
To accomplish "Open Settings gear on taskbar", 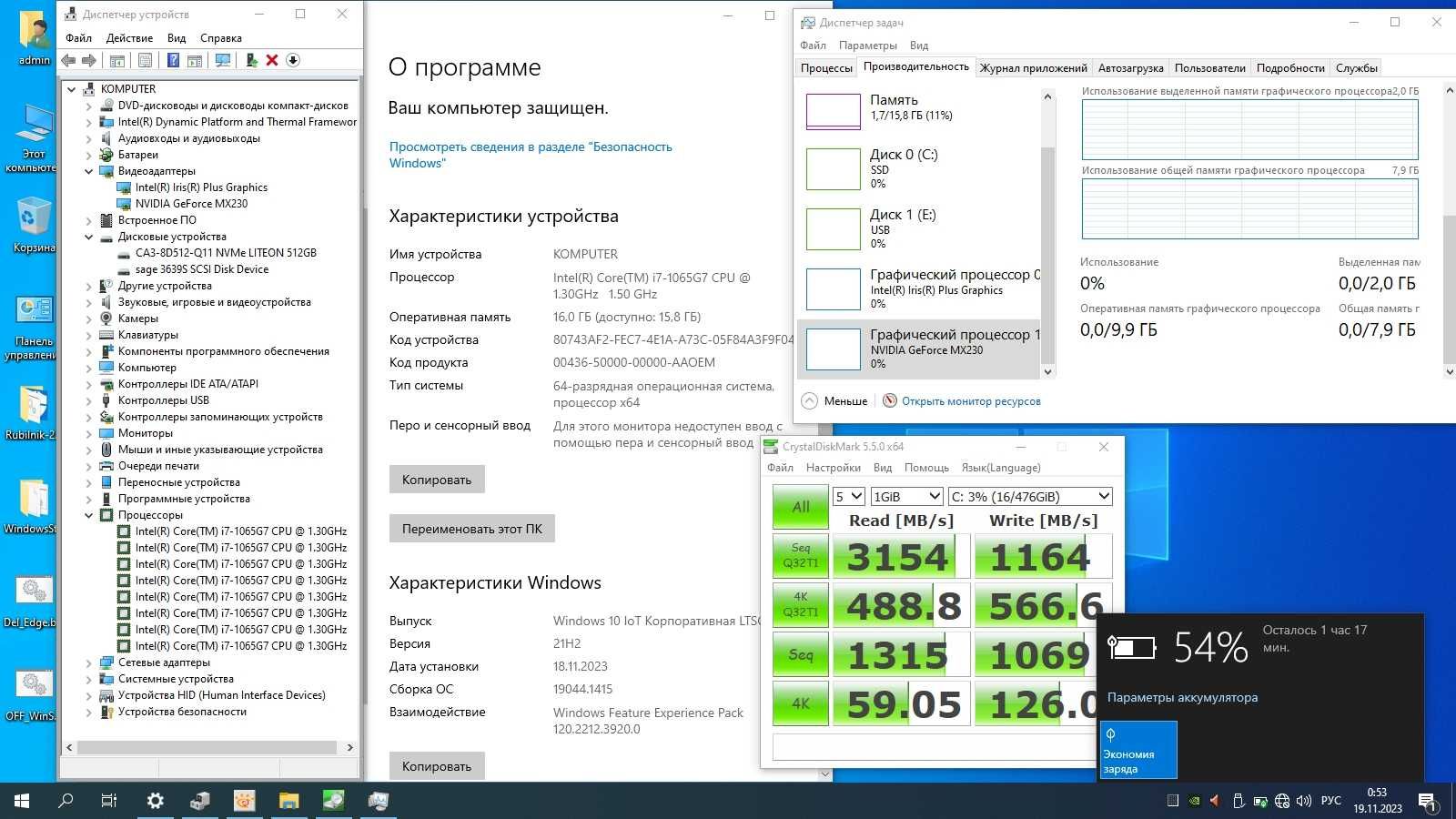I will click(156, 801).
